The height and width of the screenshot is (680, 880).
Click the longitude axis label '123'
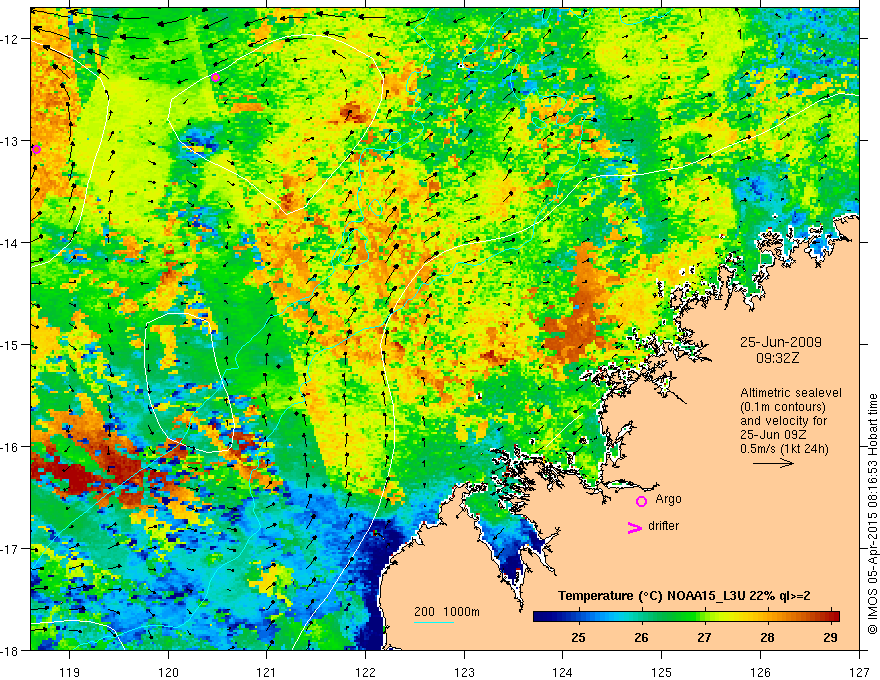[x=464, y=673]
